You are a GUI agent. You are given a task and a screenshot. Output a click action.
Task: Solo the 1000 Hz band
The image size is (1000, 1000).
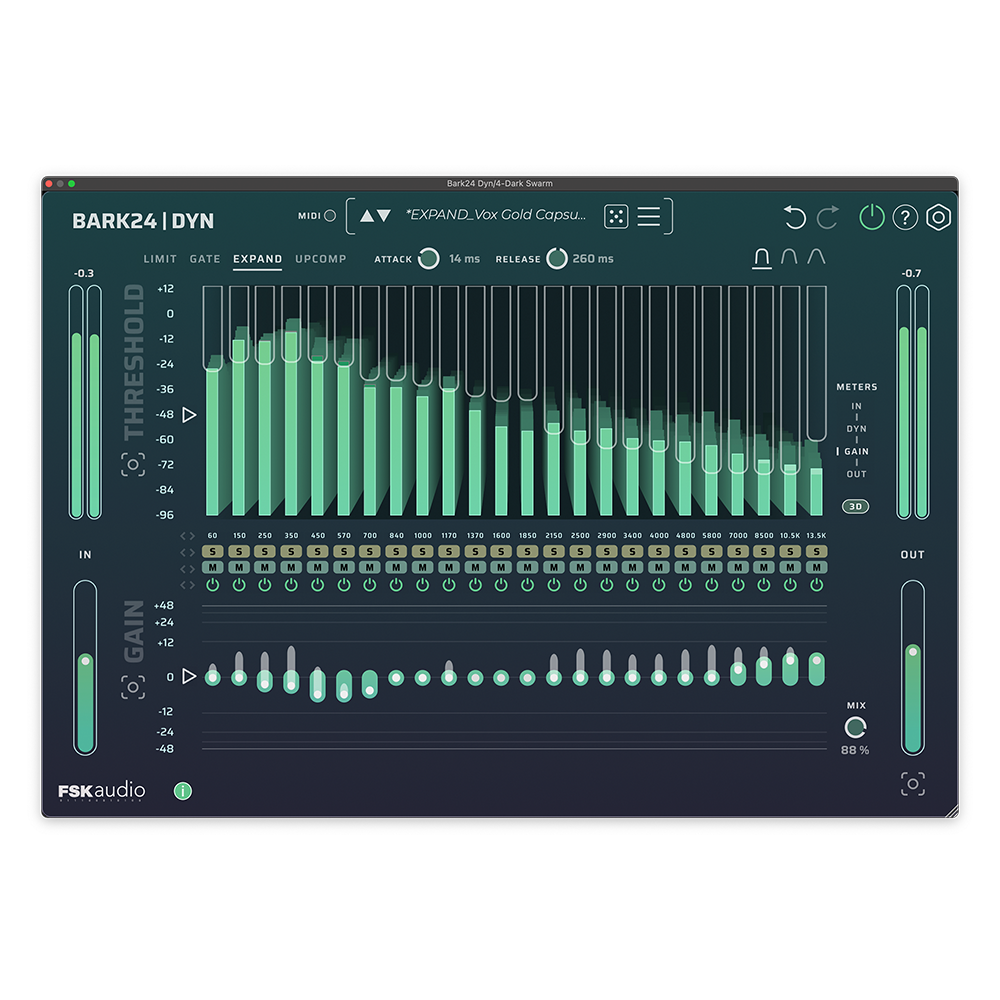422,551
